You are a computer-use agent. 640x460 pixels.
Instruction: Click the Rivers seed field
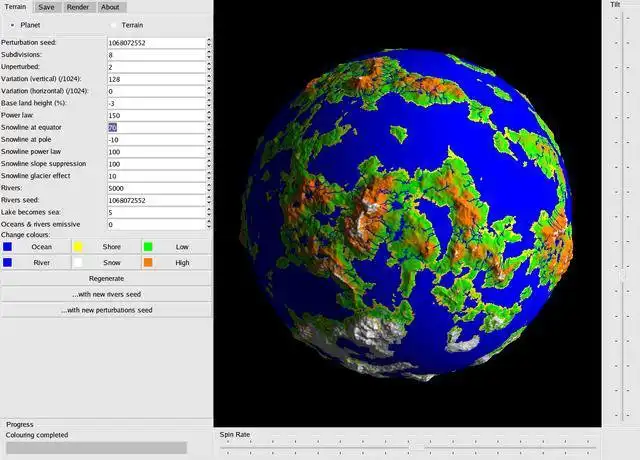(x=157, y=200)
